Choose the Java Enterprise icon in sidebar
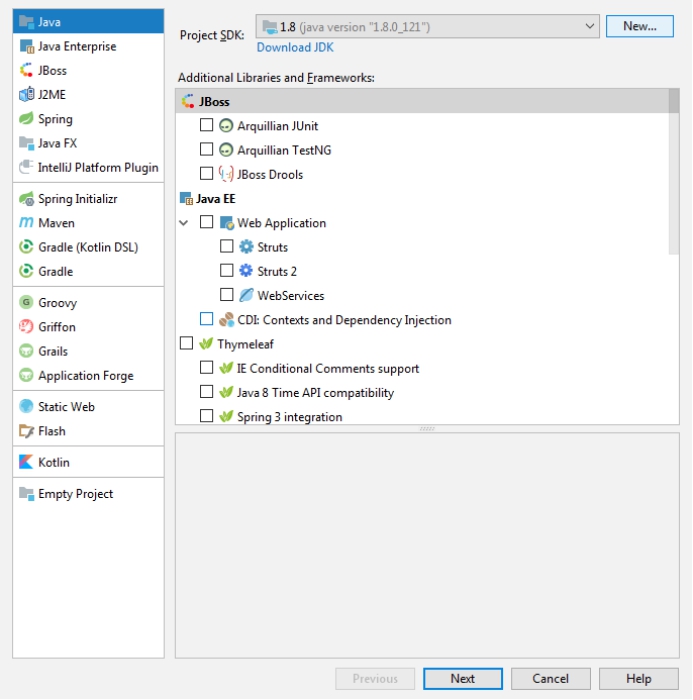This screenshot has width=693, height=700. coord(26,46)
